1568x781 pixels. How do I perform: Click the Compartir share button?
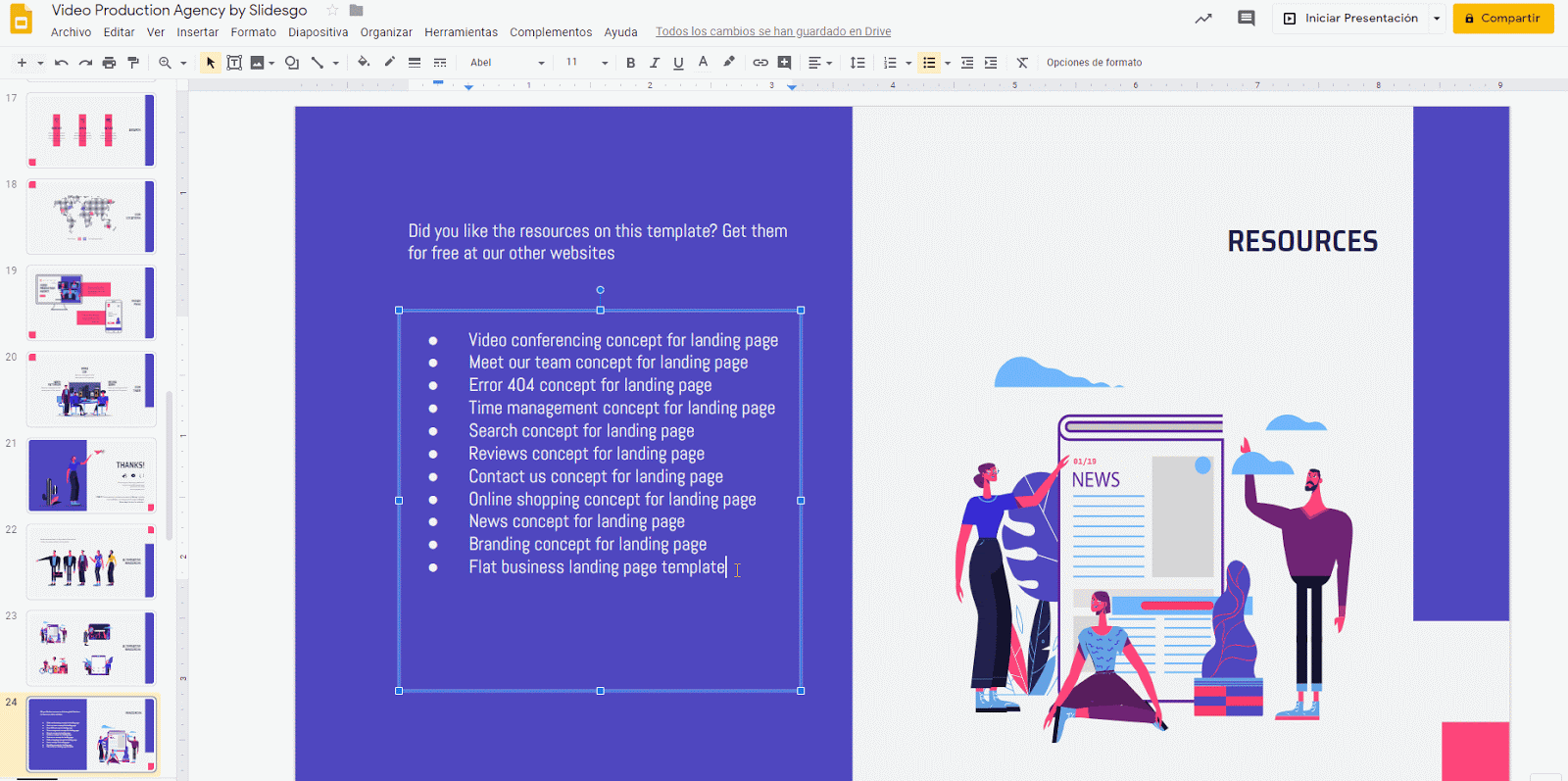[1503, 19]
